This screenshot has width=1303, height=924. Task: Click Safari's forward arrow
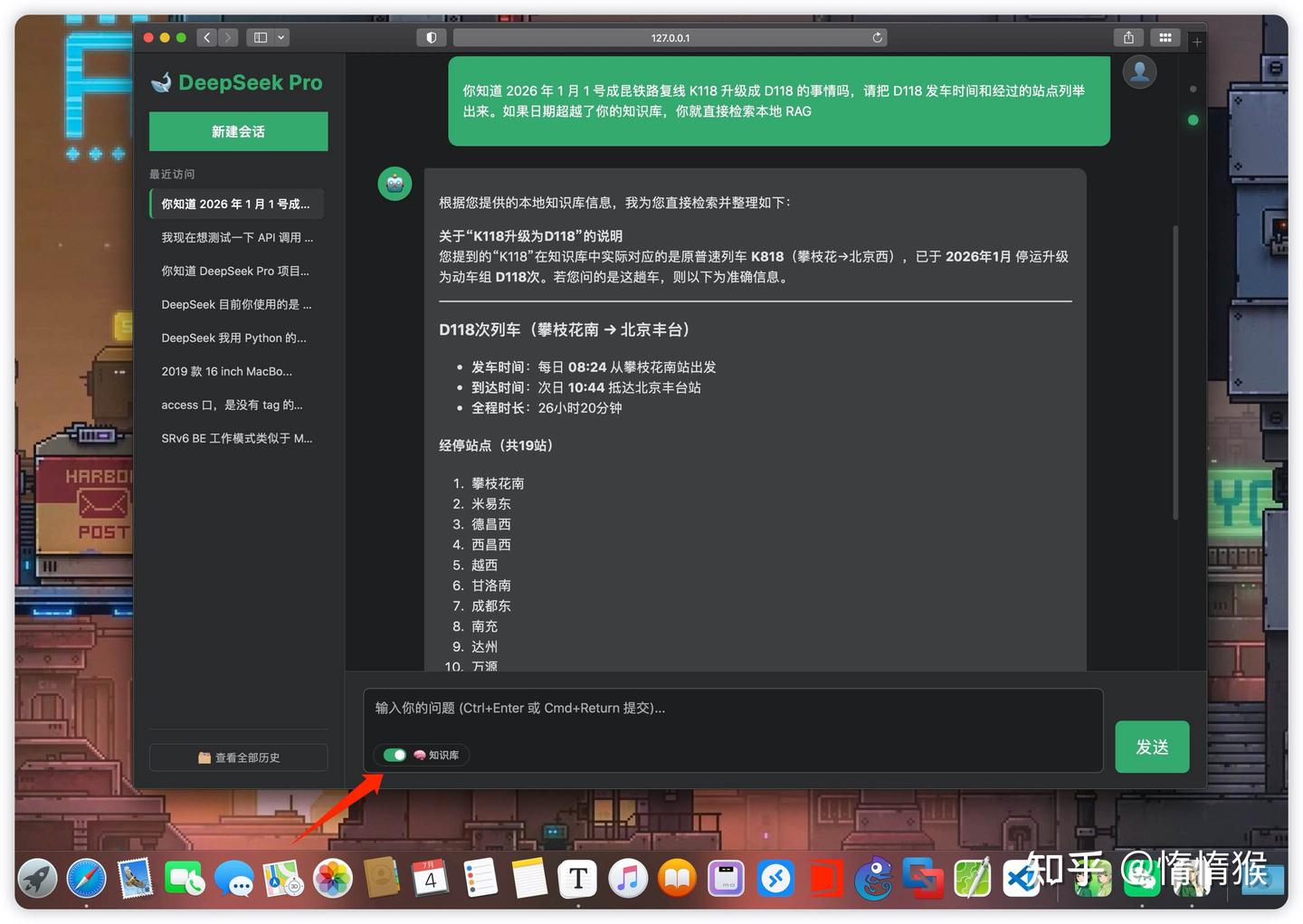point(228,37)
